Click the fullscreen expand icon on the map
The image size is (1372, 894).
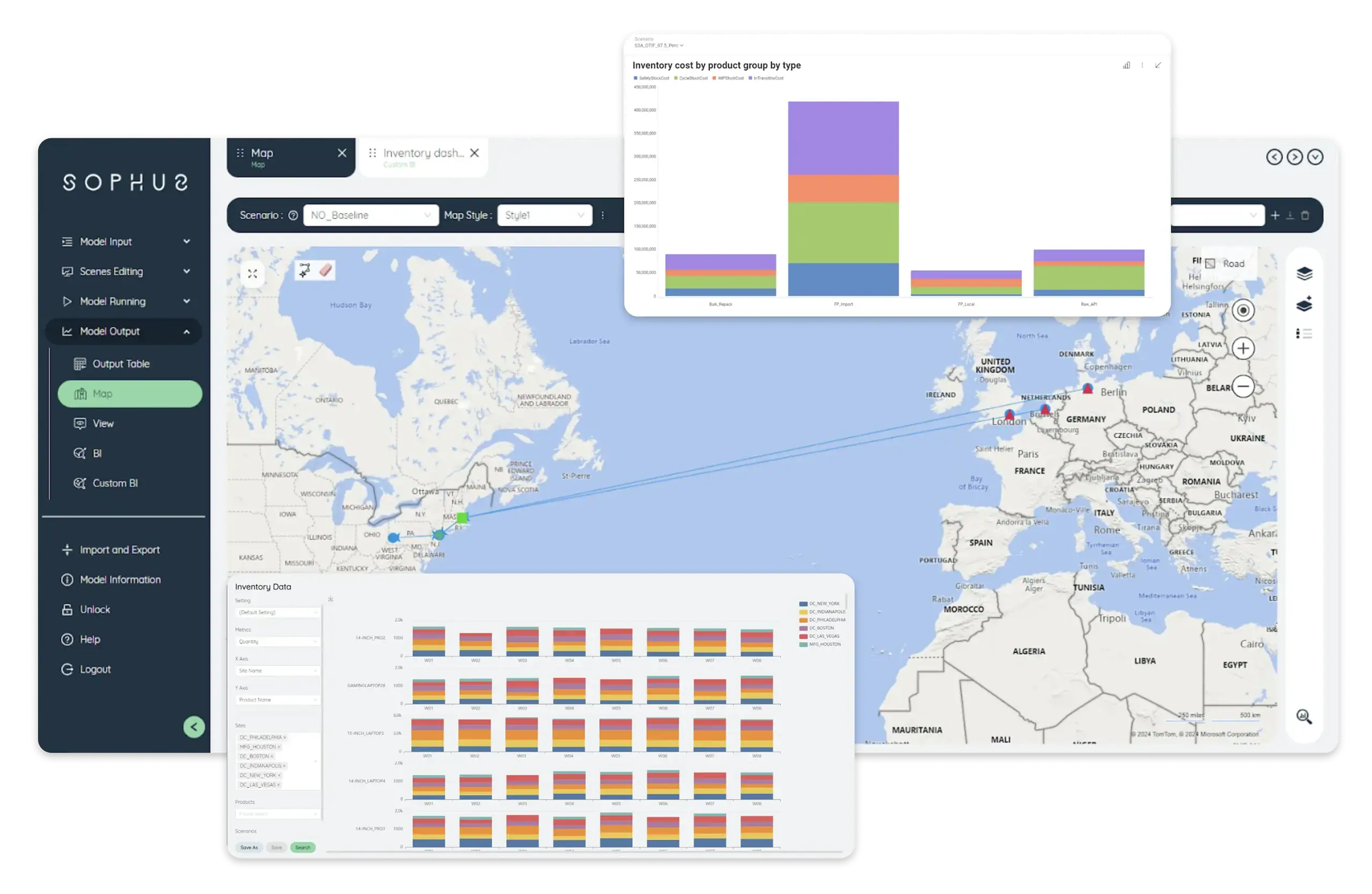(x=252, y=274)
